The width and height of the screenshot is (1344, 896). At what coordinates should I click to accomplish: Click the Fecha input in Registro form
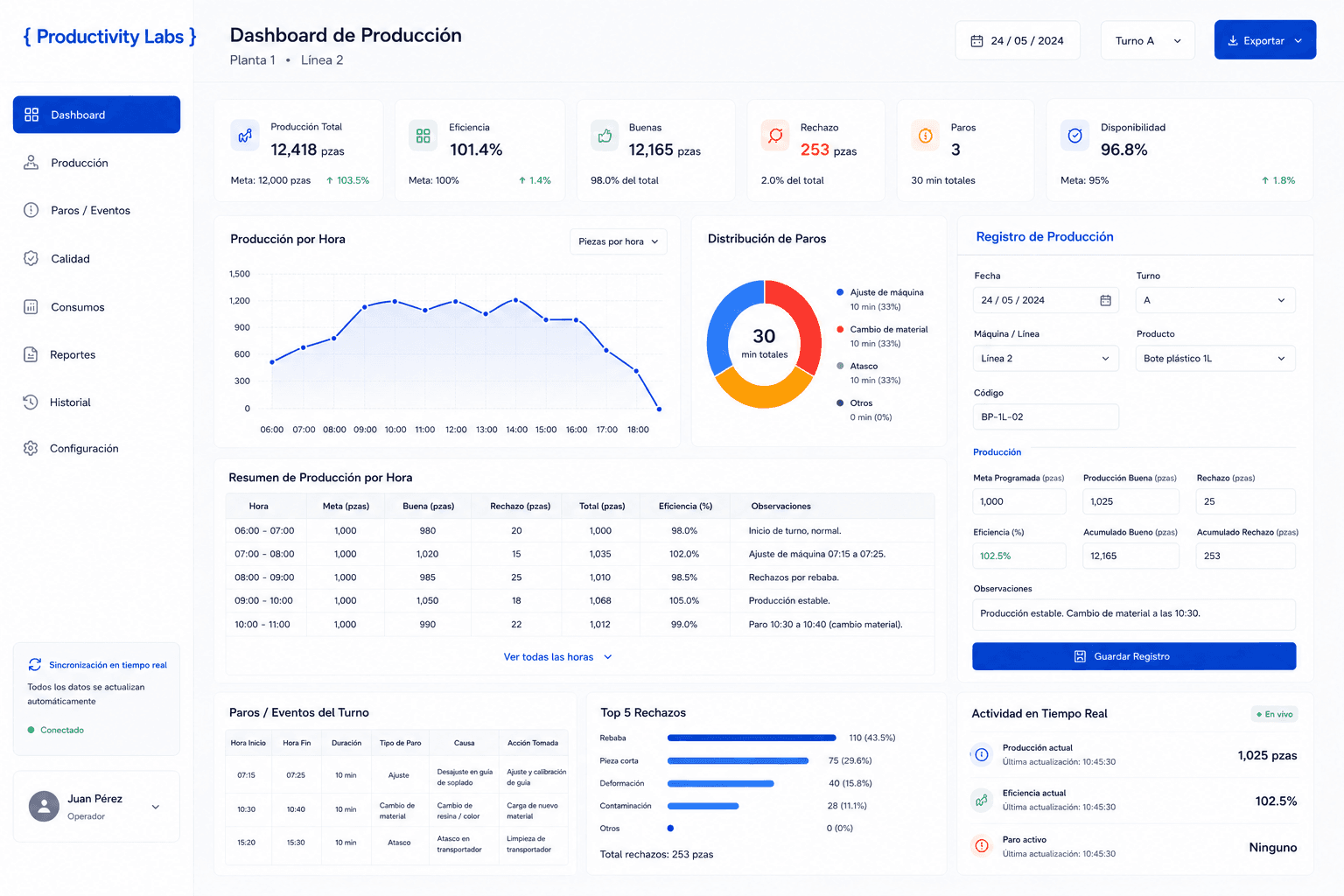pyautogui.click(x=1046, y=300)
